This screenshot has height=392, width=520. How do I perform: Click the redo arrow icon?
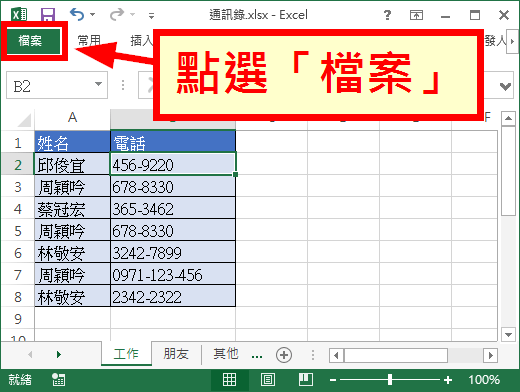[x=117, y=14]
